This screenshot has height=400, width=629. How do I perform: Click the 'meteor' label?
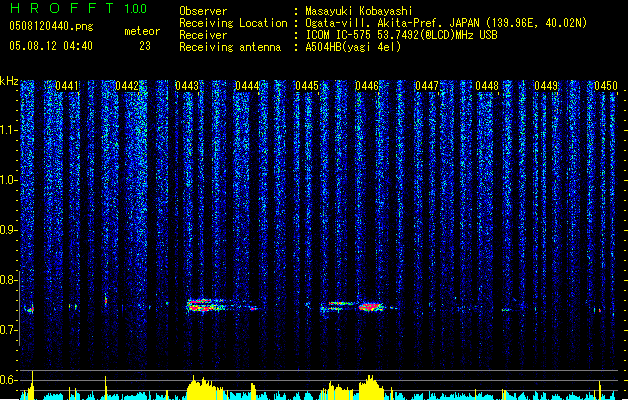pos(142,31)
